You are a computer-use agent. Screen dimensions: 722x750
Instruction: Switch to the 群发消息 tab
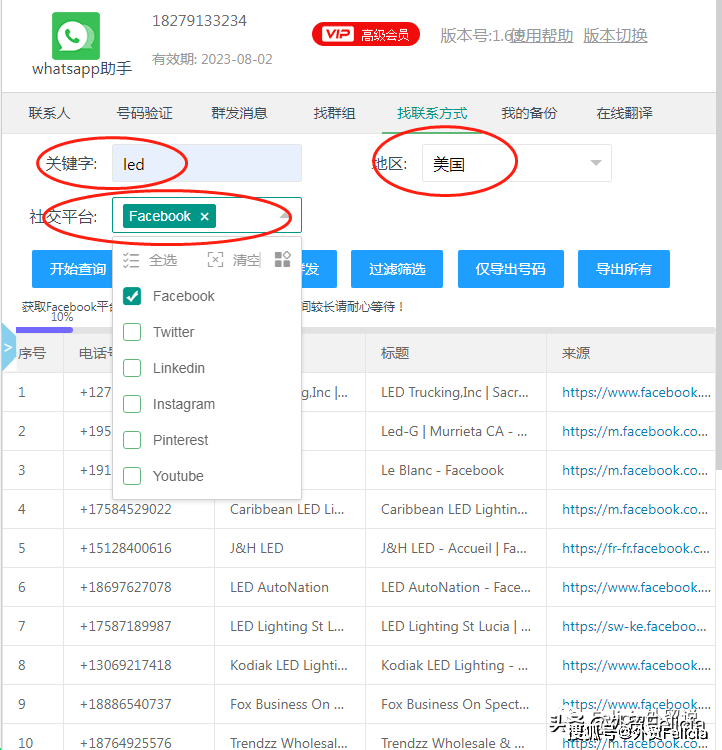tap(239, 113)
